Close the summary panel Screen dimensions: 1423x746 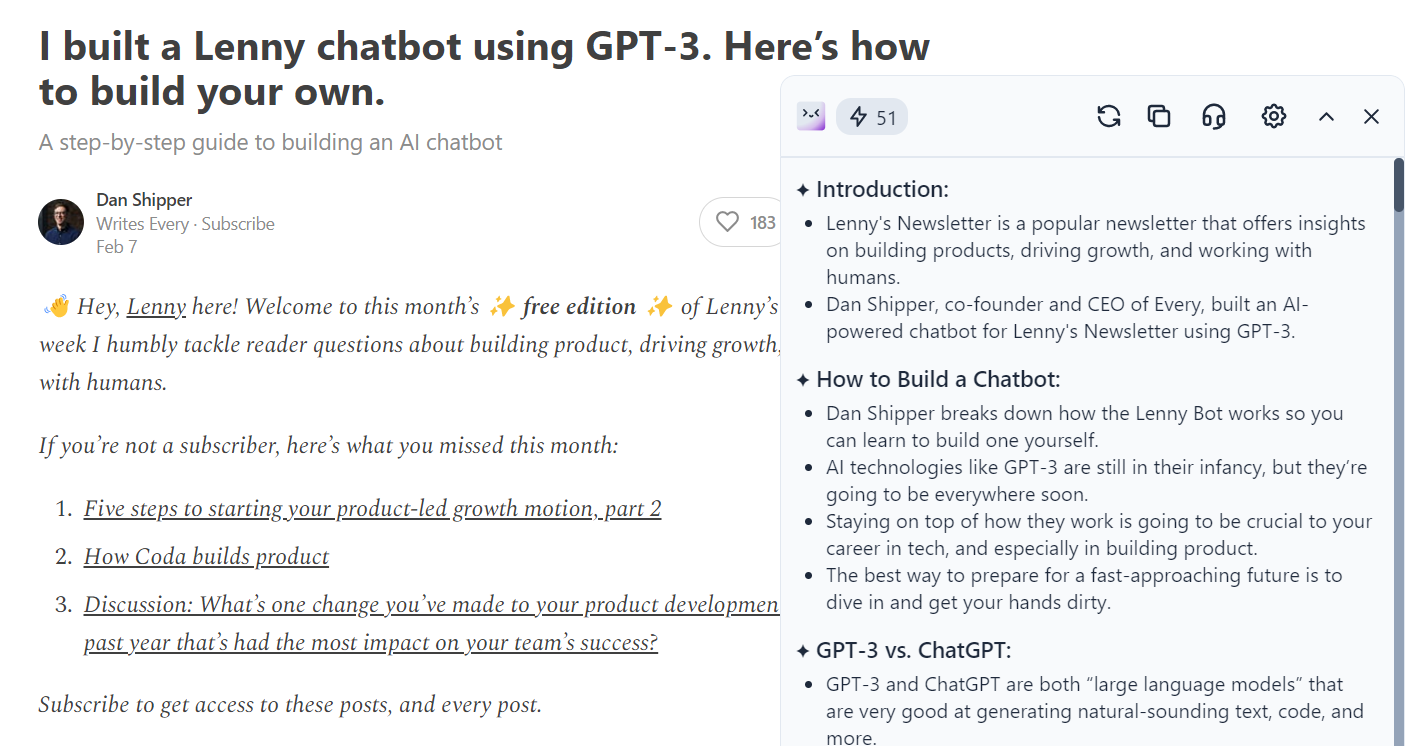[1371, 116]
